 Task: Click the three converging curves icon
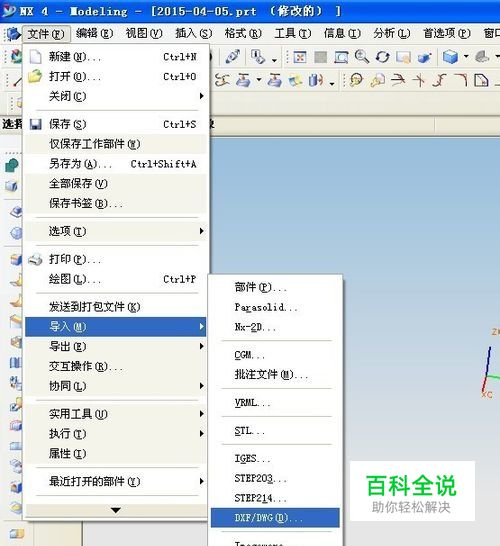tap(398, 80)
